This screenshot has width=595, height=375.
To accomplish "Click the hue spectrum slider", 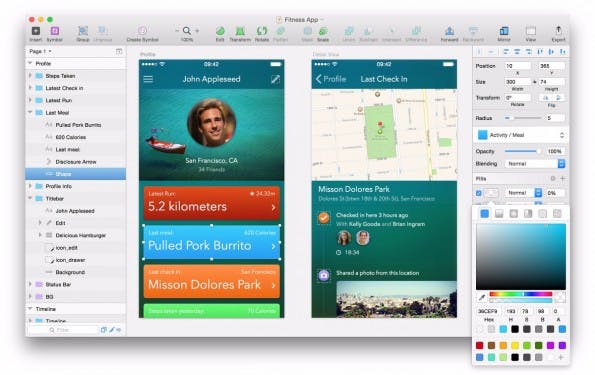I will tap(521, 294).
